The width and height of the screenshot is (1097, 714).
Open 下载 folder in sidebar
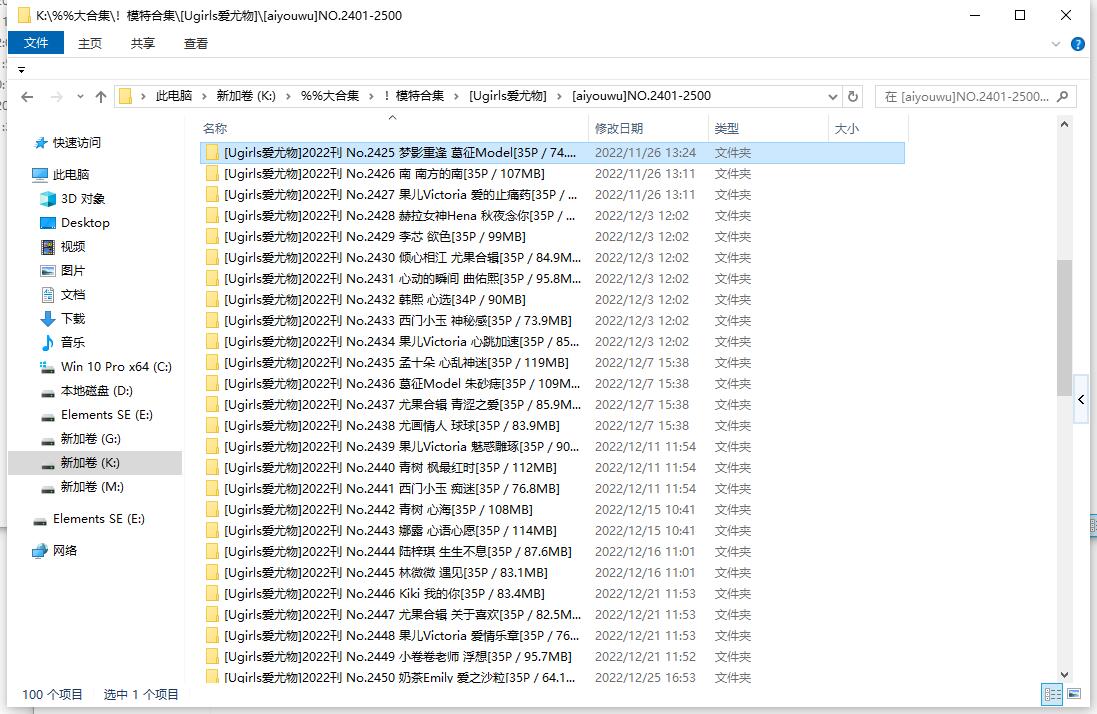(73, 318)
